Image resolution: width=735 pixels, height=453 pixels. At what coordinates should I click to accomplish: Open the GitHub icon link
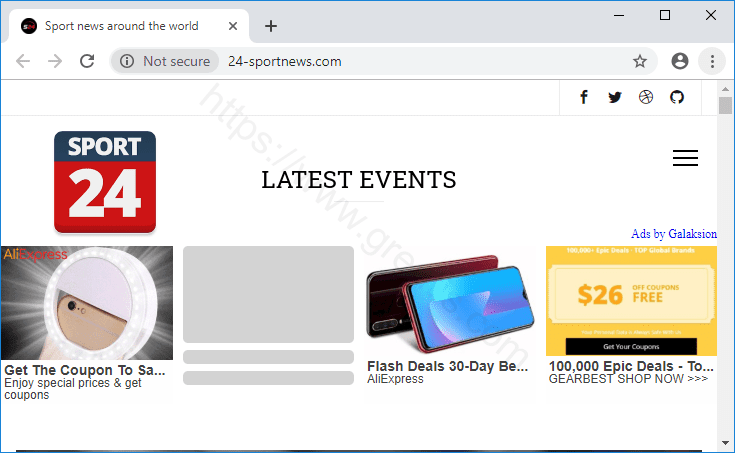click(x=676, y=97)
